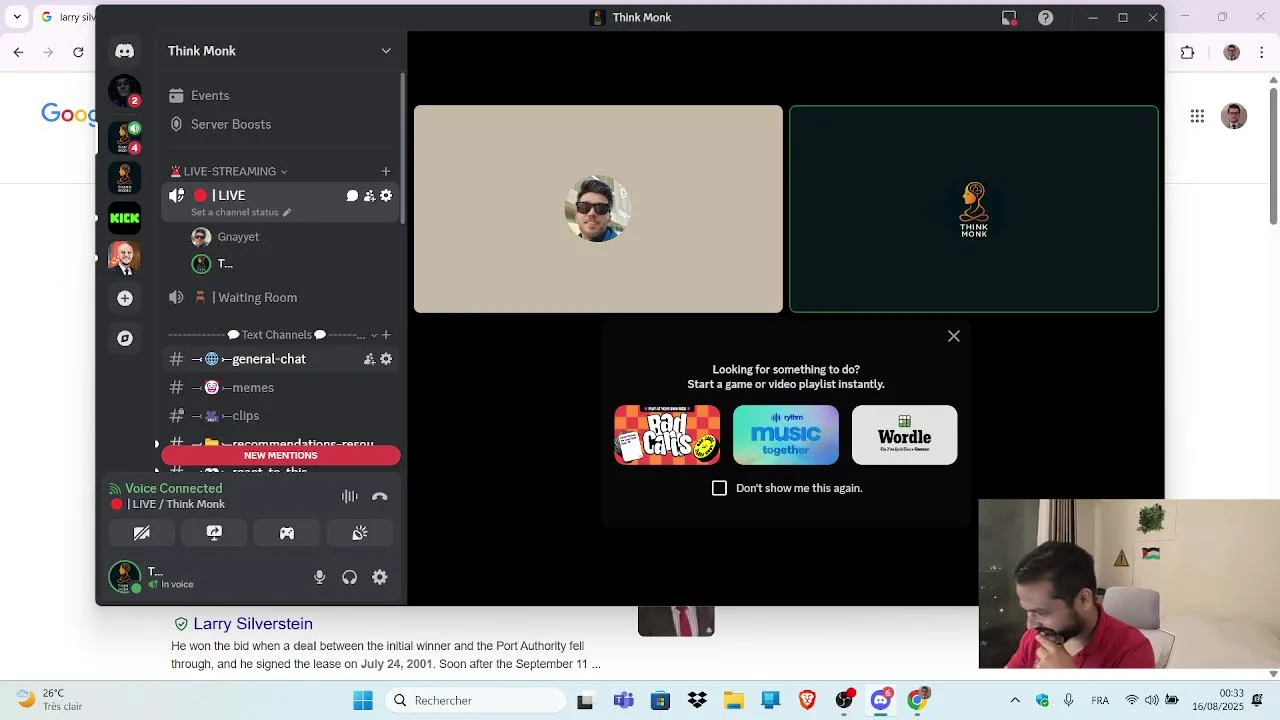The image size is (1280, 720).
Task: Click Rechercher taskbar search box
Action: click(476, 700)
